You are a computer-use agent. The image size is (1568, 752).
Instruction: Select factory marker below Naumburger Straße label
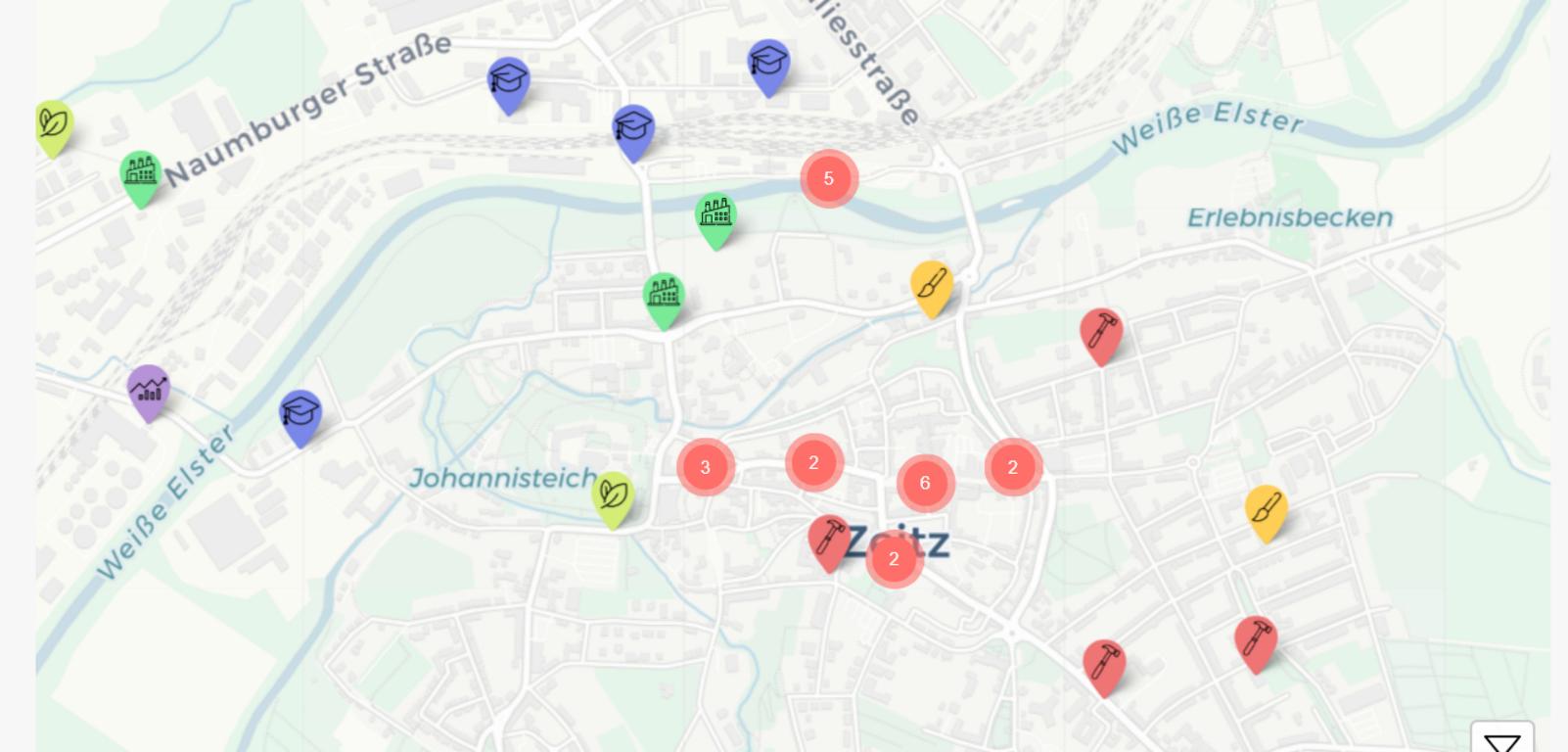pyautogui.click(x=141, y=179)
